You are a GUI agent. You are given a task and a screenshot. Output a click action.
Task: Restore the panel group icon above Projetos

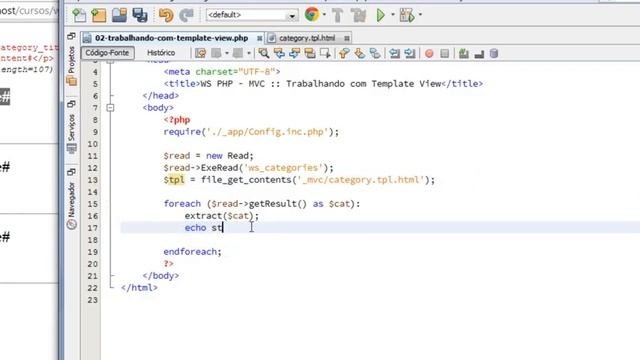pos(71,36)
